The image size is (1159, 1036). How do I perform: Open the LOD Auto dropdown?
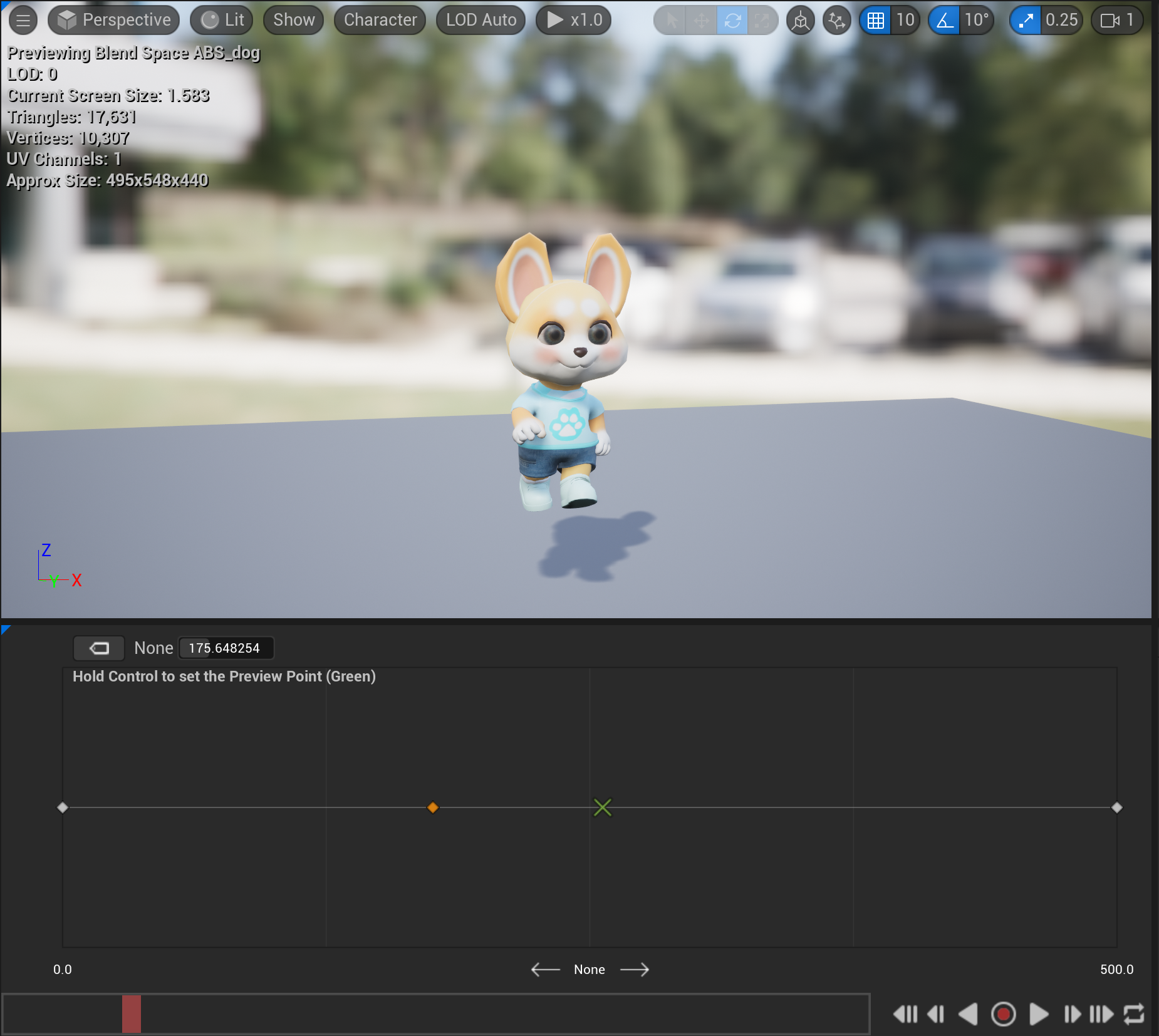pos(481,20)
